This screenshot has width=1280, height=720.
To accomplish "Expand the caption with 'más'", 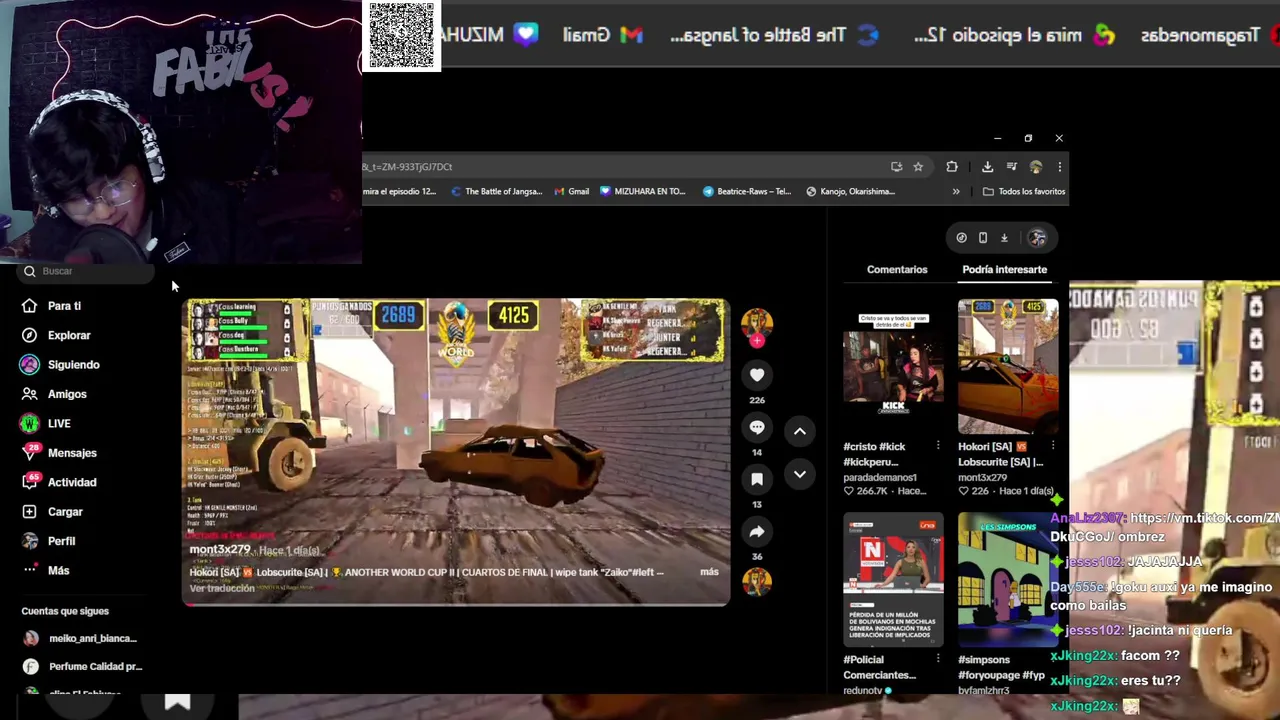I will [709, 572].
